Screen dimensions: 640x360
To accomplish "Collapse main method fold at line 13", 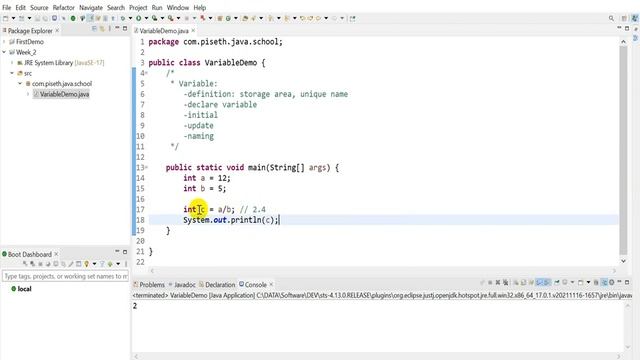I will [146, 167].
